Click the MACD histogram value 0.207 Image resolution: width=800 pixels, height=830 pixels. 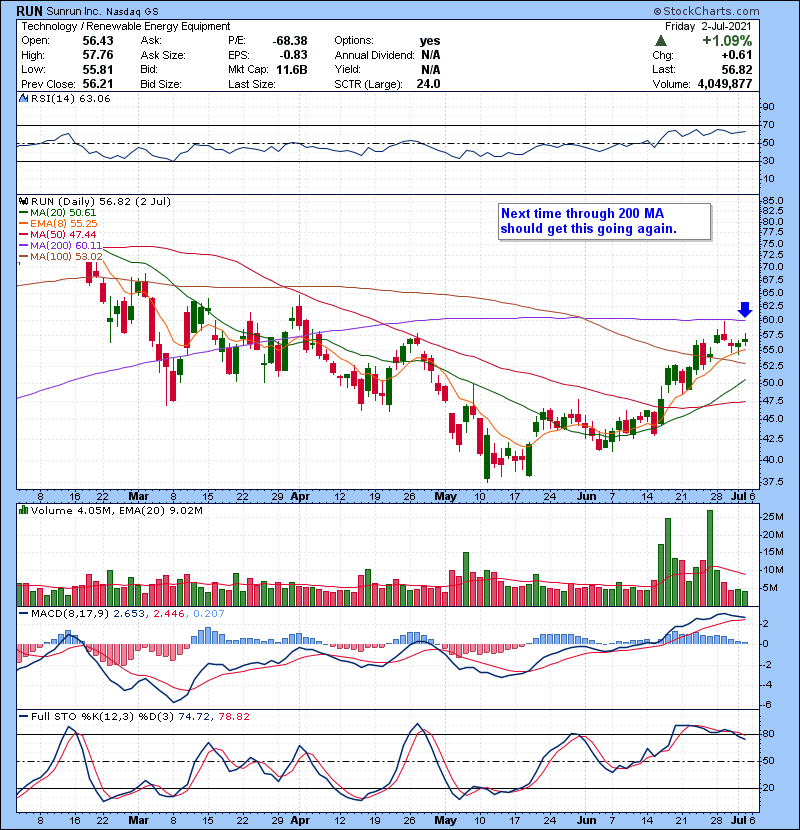(x=209, y=614)
